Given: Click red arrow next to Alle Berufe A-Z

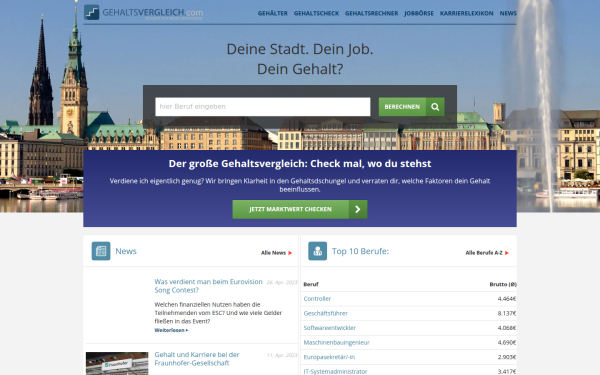Looking at the screenshot, I should (507, 253).
